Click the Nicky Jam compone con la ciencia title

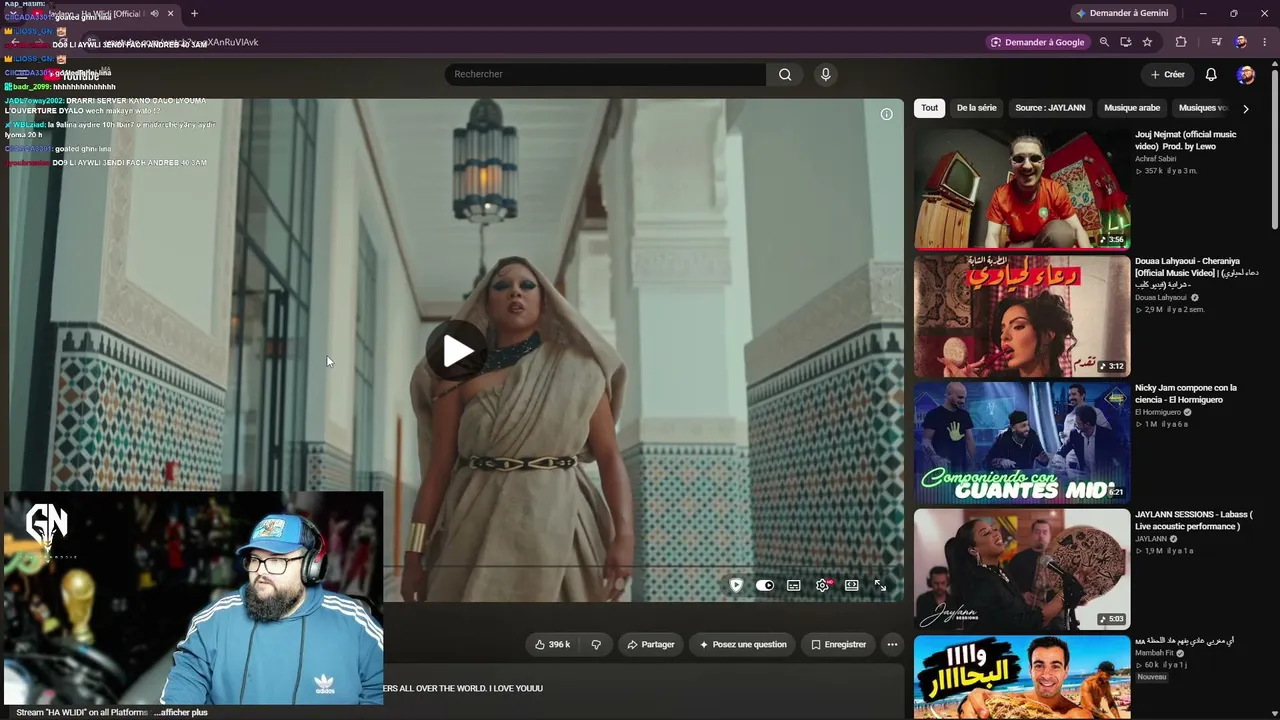click(1186, 394)
